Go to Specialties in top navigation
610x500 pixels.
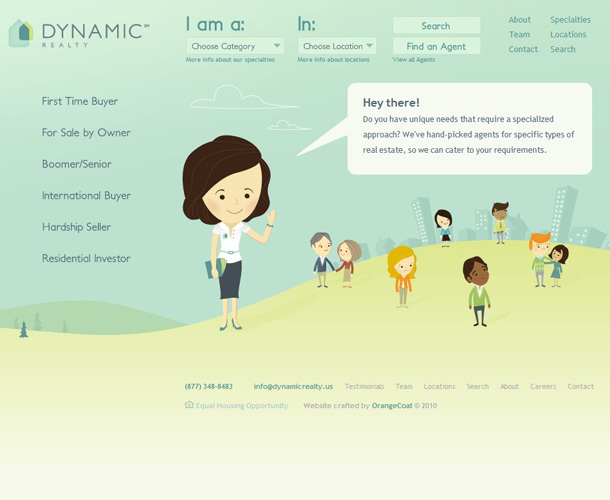[x=570, y=20]
